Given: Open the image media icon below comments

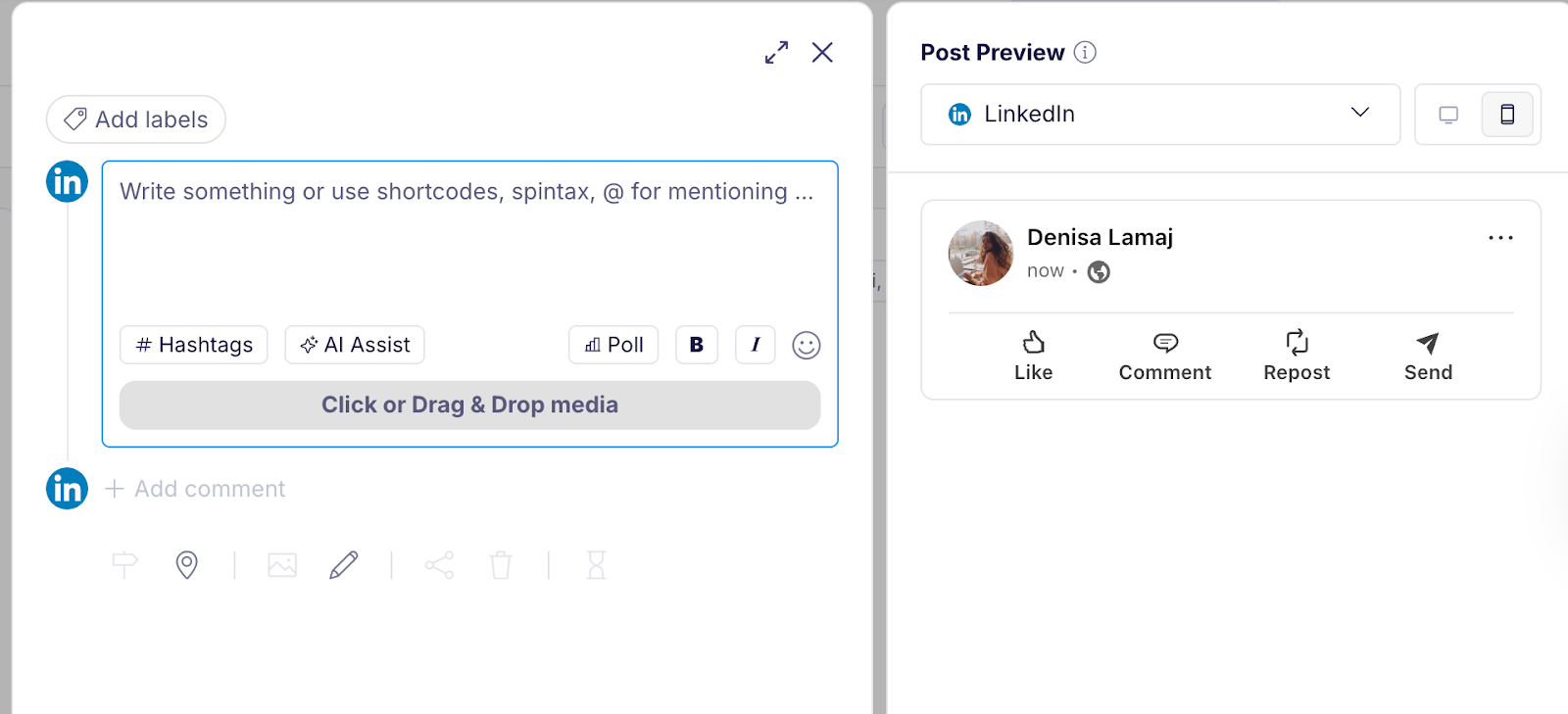Looking at the screenshot, I should (281, 565).
